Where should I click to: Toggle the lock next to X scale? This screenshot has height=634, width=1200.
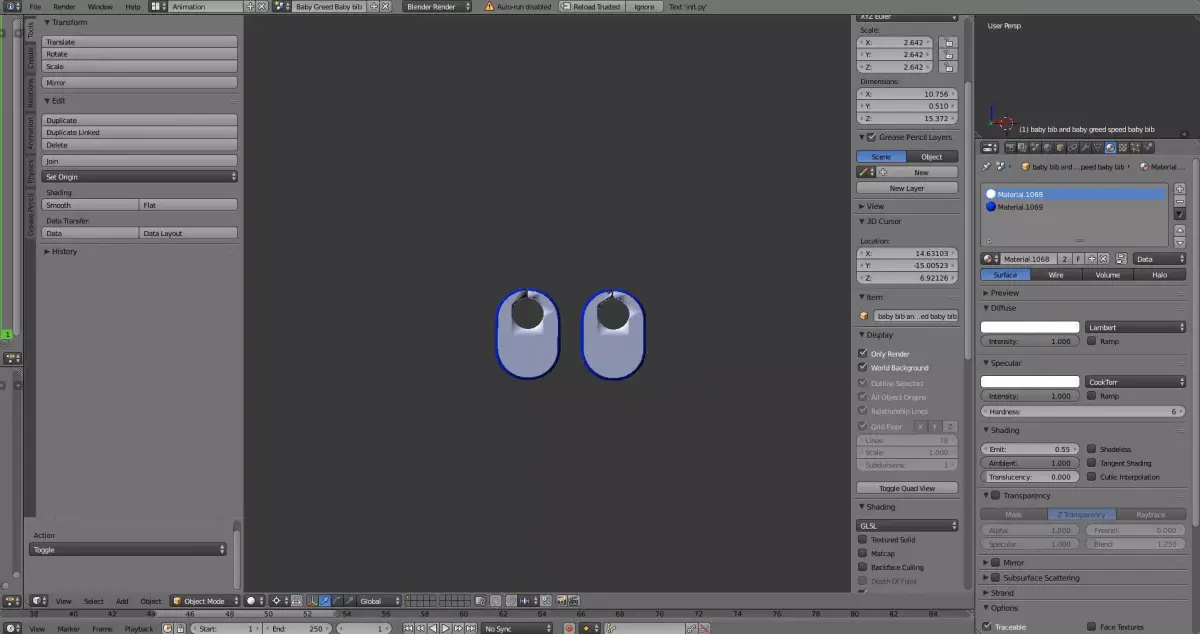[948, 42]
